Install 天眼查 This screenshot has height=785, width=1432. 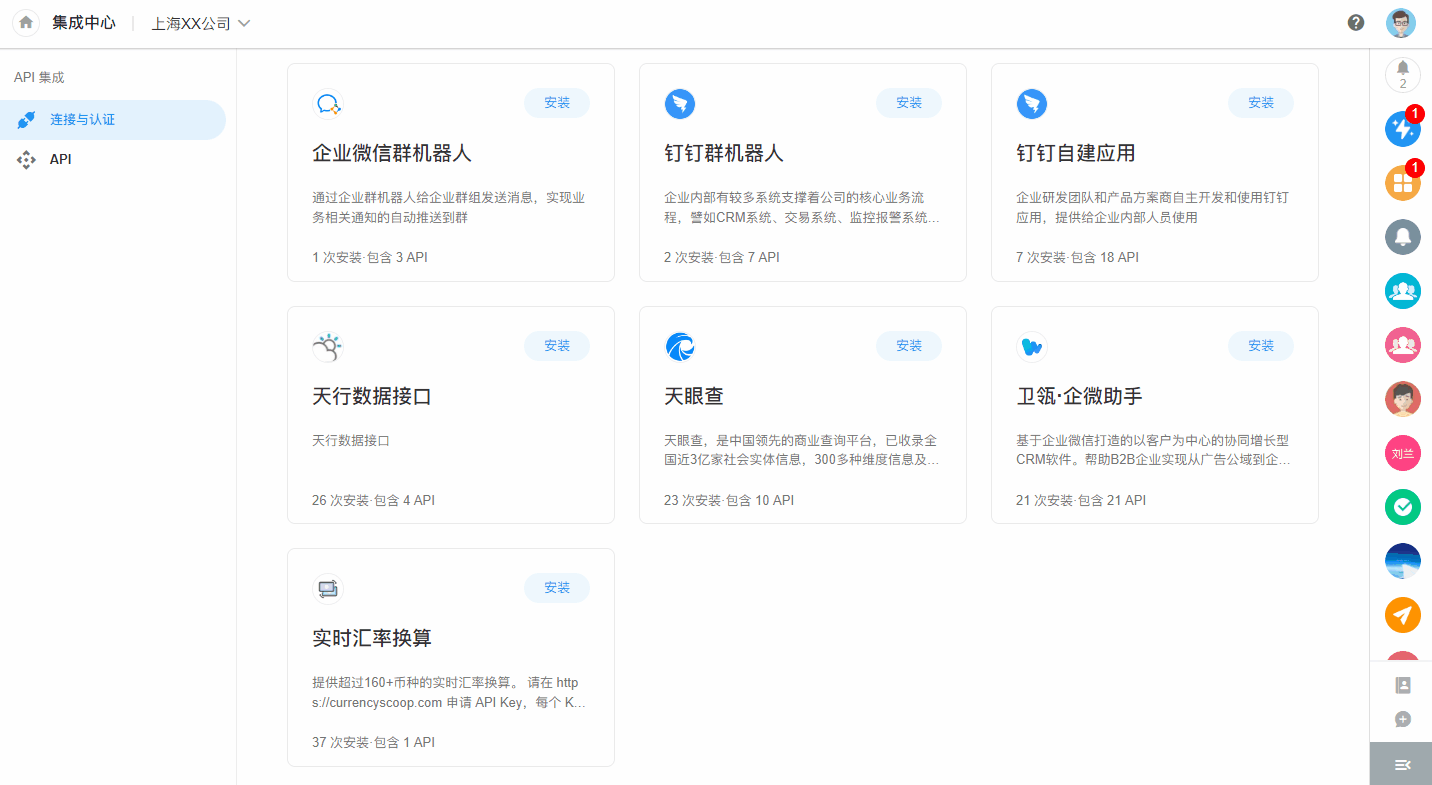909,346
